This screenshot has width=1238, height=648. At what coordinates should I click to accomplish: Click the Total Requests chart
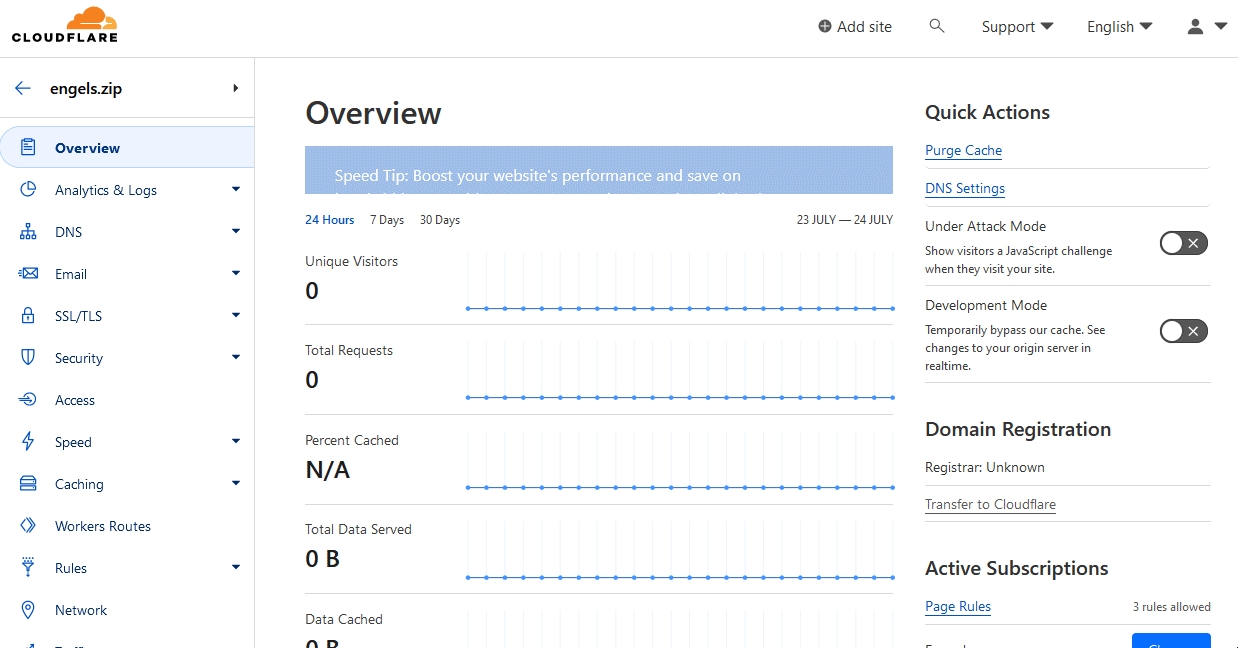[680, 371]
